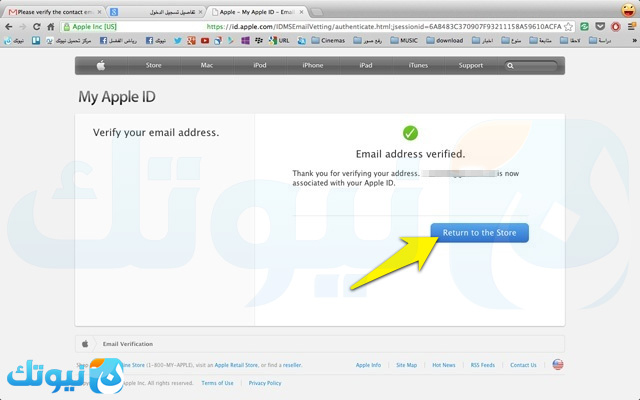This screenshot has width=640, height=400.
Task: Click the Return to the Store button
Action: (480, 233)
